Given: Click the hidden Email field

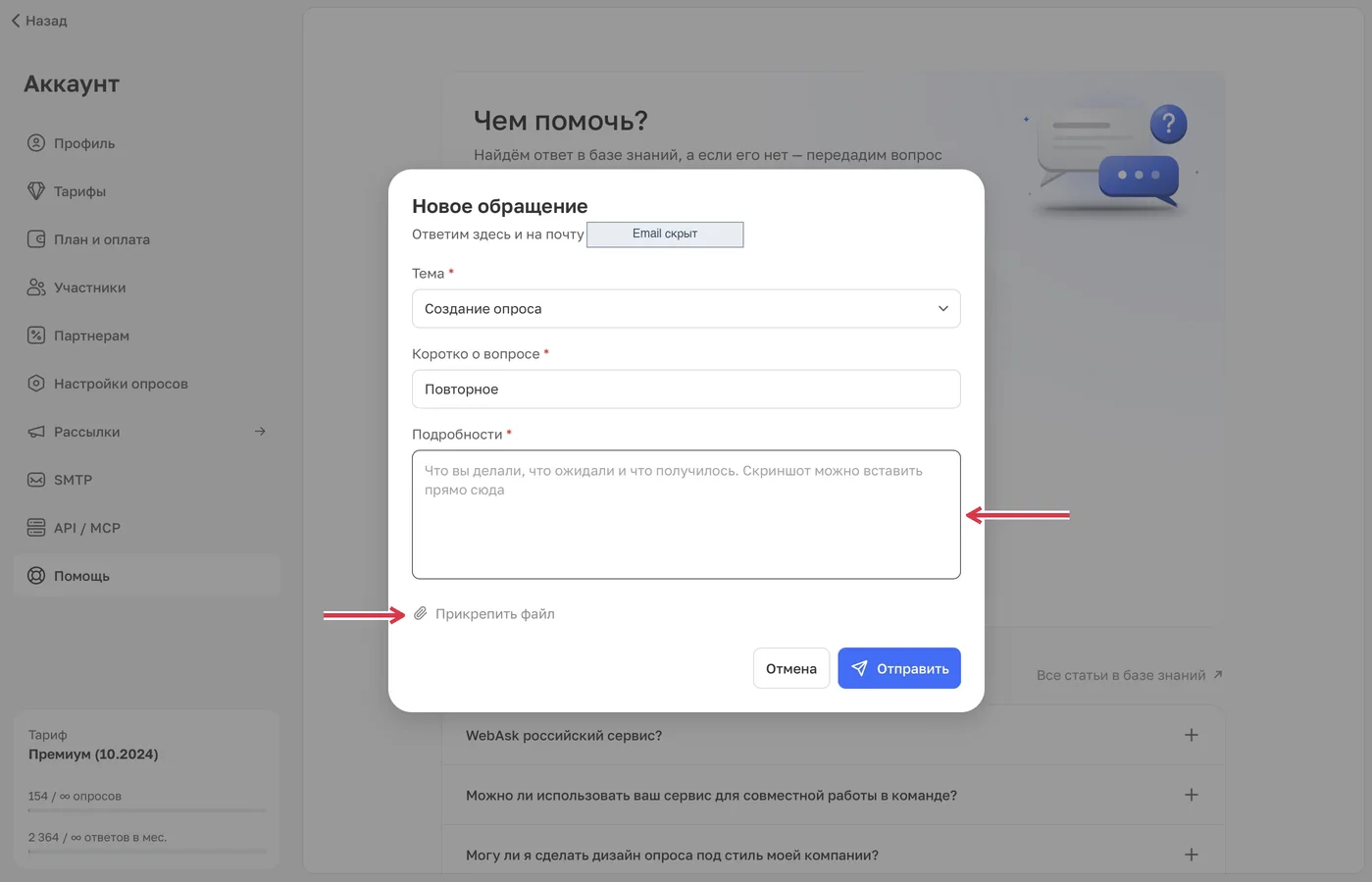Looking at the screenshot, I should tap(665, 234).
